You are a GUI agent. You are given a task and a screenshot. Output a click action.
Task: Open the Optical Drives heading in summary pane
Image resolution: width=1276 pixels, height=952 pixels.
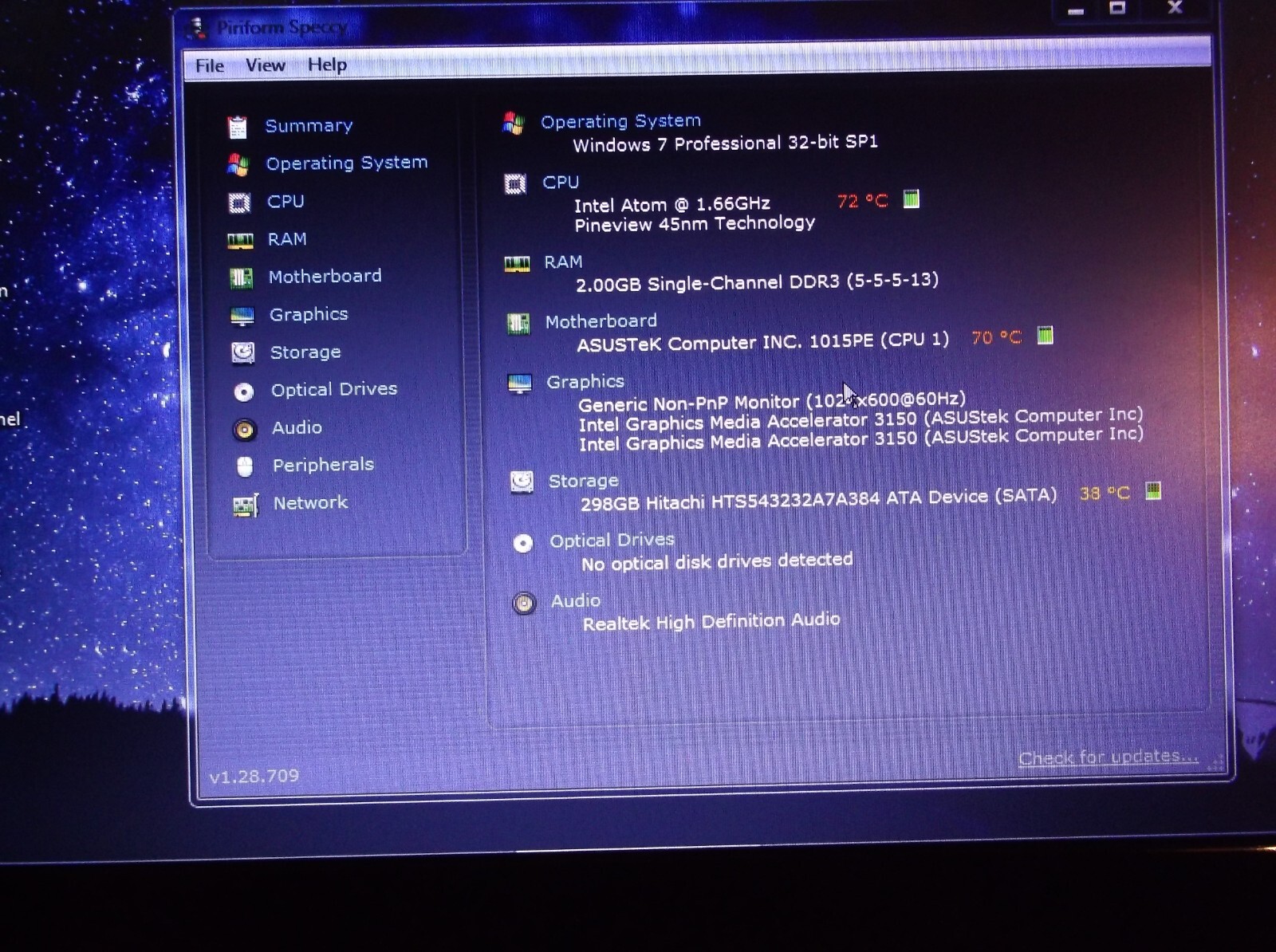(612, 541)
